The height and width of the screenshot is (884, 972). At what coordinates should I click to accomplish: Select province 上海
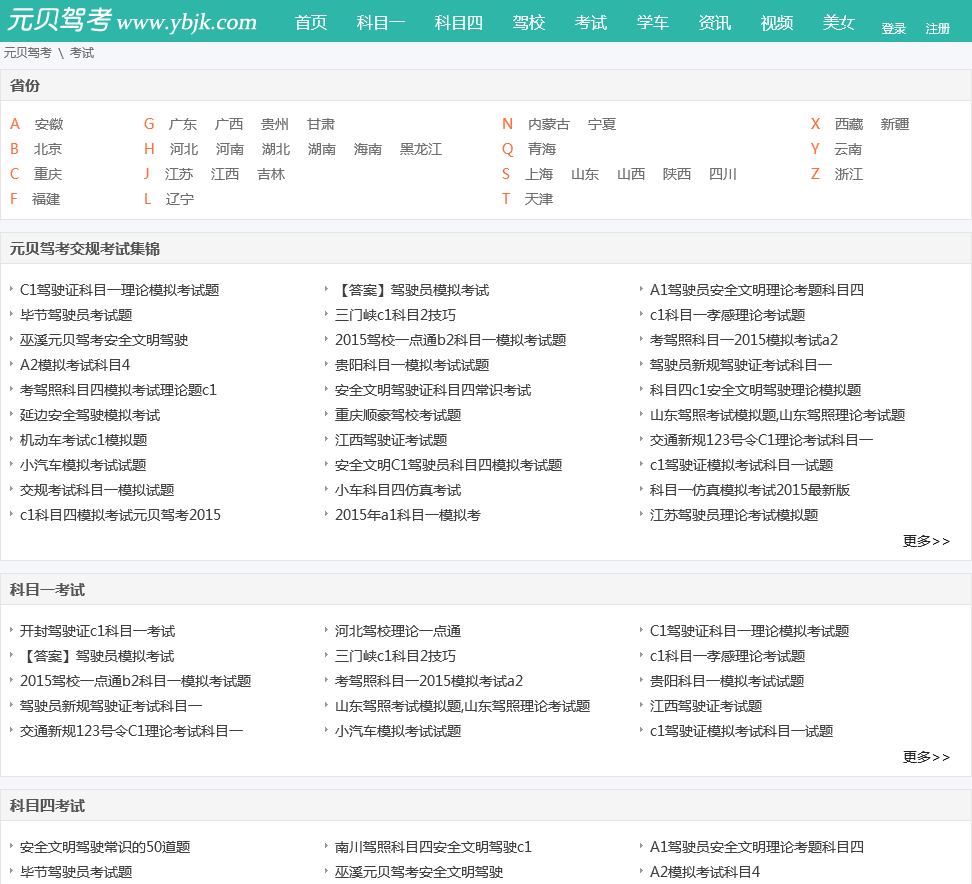pos(539,174)
